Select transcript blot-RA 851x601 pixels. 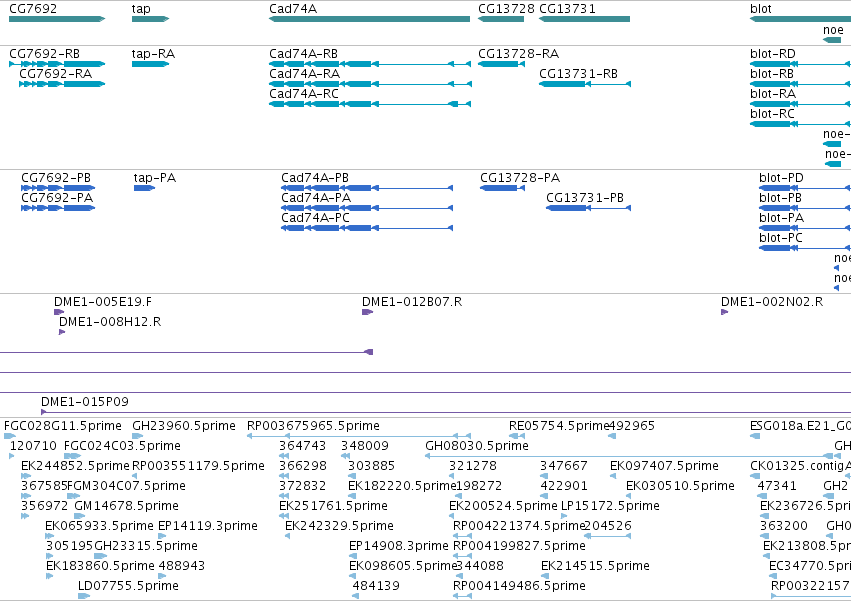801,104
